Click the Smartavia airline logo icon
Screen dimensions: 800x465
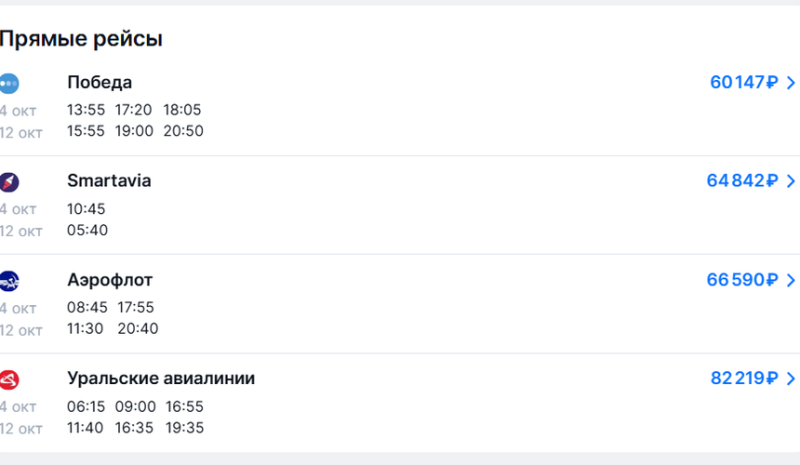[10, 181]
